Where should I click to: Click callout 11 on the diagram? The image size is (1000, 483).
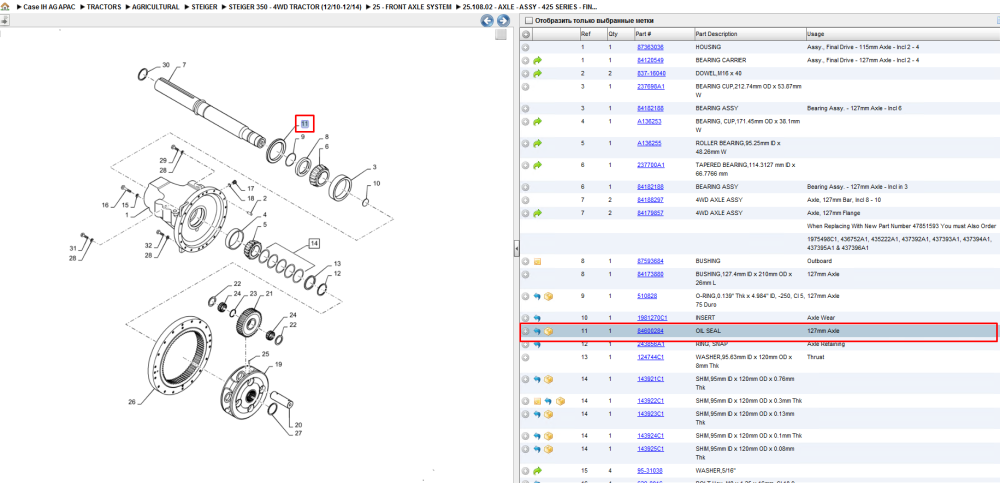tap(305, 123)
